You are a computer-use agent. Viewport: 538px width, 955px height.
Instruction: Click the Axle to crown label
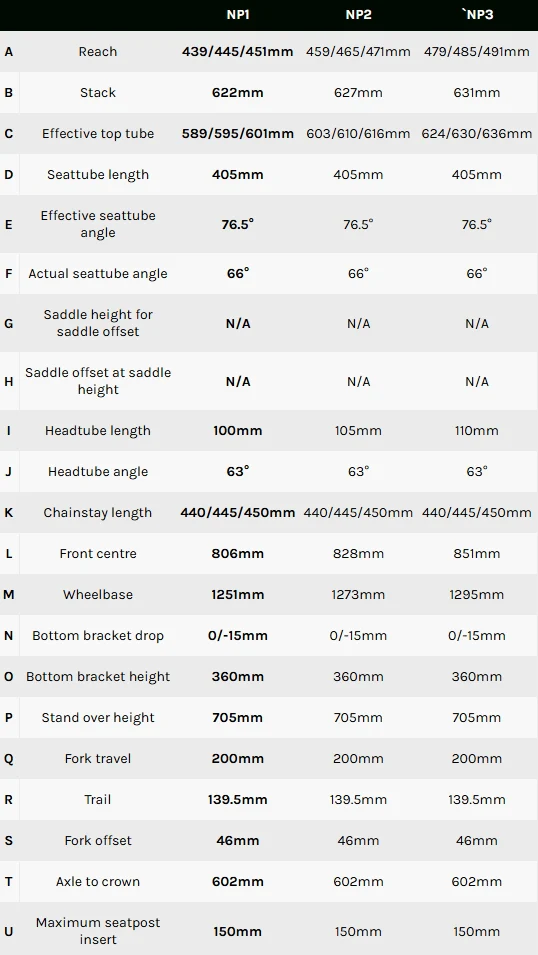pyautogui.click(x=97, y=881)
